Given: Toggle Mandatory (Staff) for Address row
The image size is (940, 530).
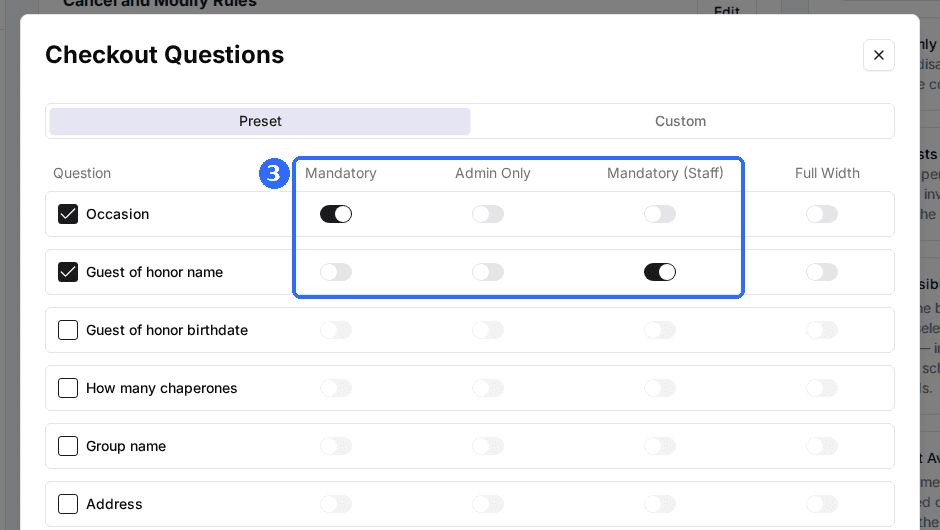Looking at the screenshot, I should pyautogui.click(x=660, y=504).
